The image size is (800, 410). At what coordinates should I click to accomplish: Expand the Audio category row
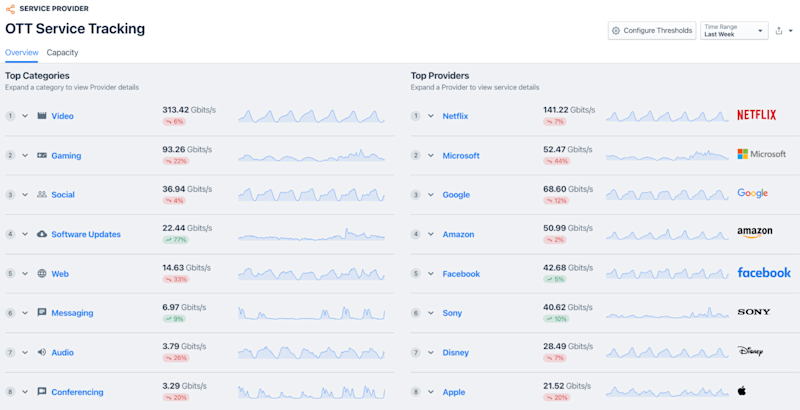(25, 352)
